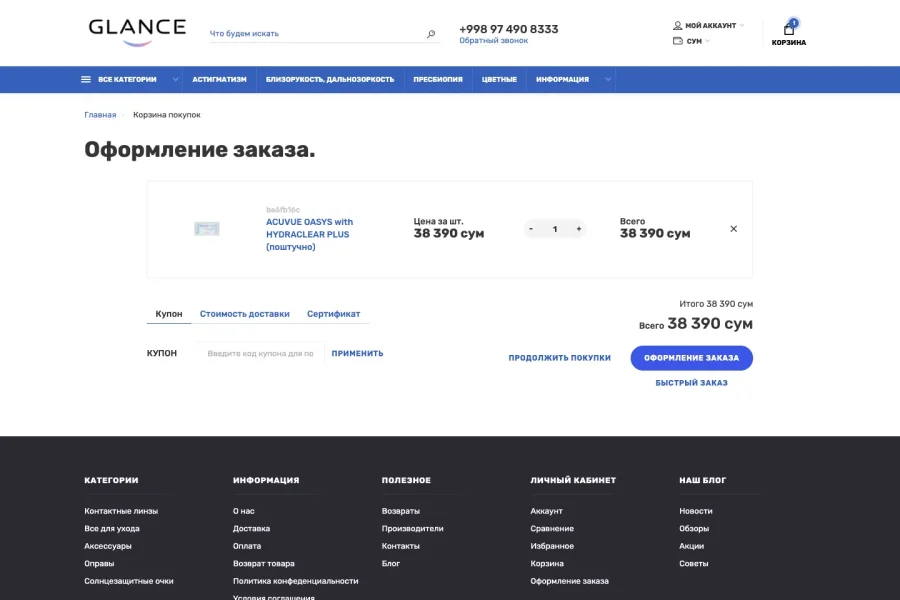The height and width of the screenshot is (600, 900).
Task: Remove ACUVUE OASYS item with X
Action: click(734, 229)
